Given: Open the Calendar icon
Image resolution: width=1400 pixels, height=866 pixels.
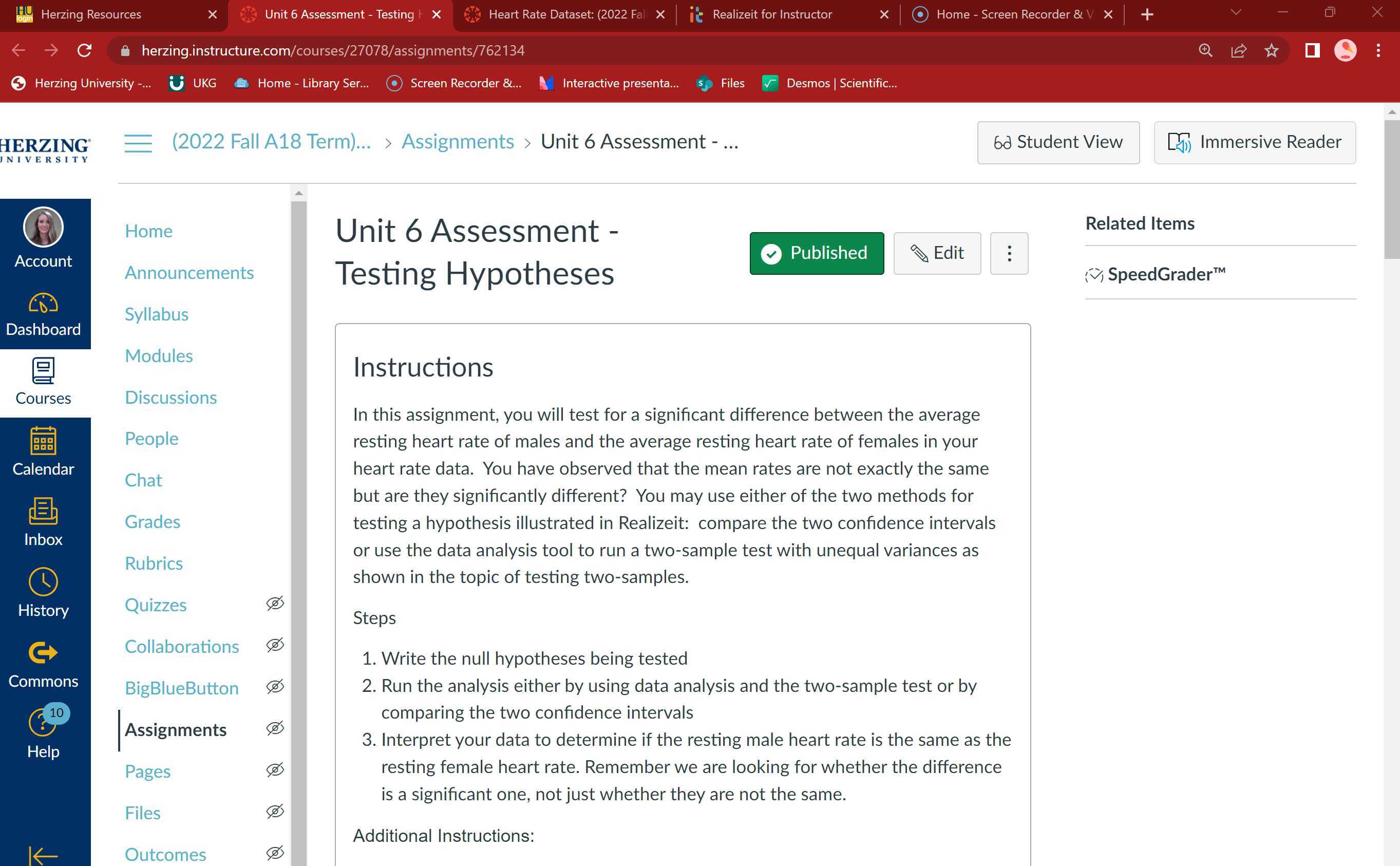Looking at the screenshot, I should point(44,451).
